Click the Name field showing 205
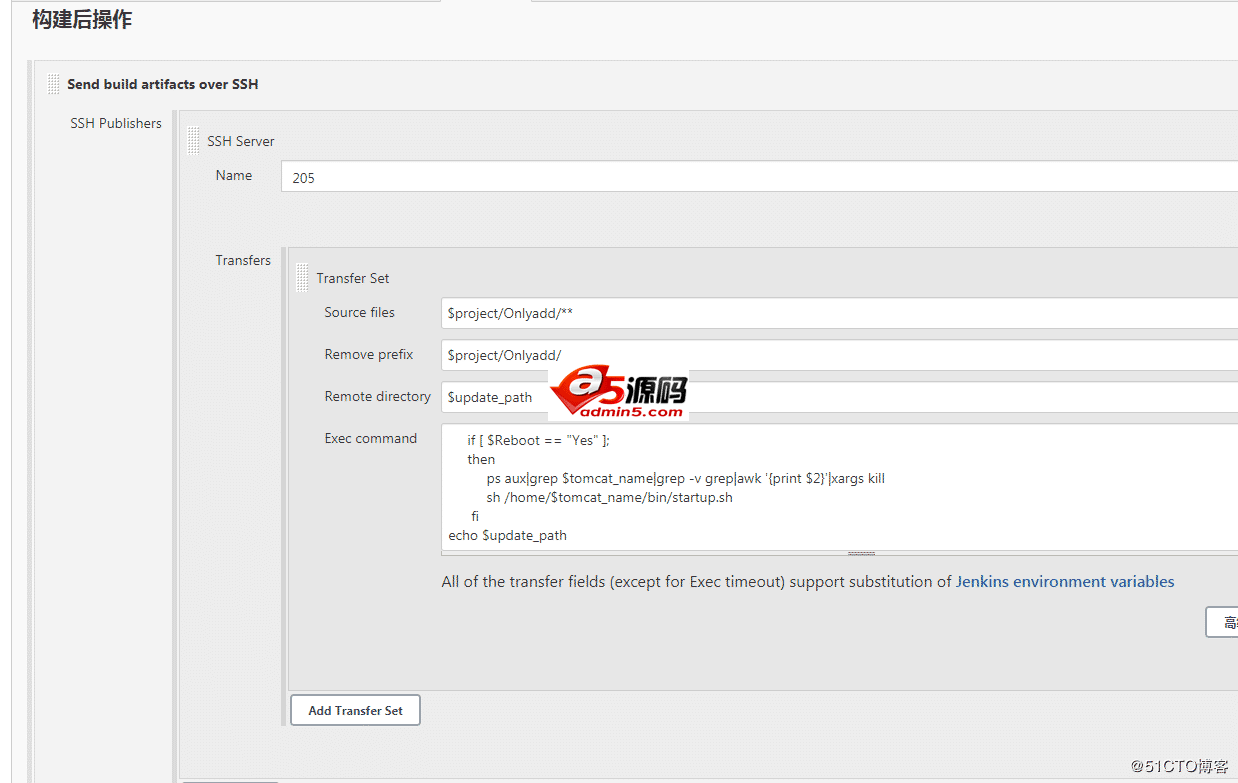The image size is (1238, 783). tap(759, 177)
